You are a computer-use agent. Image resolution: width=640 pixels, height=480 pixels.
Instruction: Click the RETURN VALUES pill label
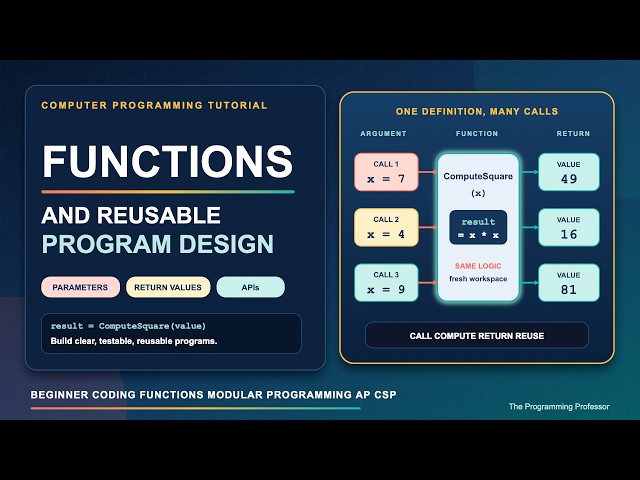pos(168,287)
